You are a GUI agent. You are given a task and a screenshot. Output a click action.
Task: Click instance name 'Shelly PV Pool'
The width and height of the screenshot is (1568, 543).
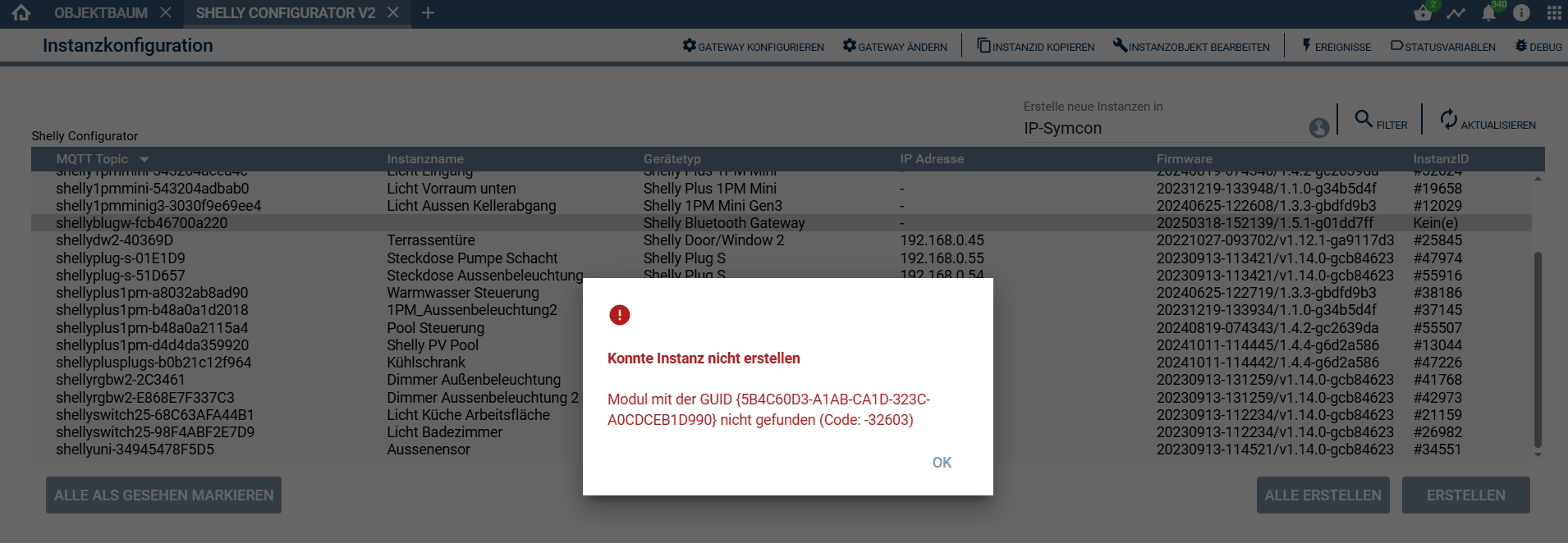tap(433, 345)
